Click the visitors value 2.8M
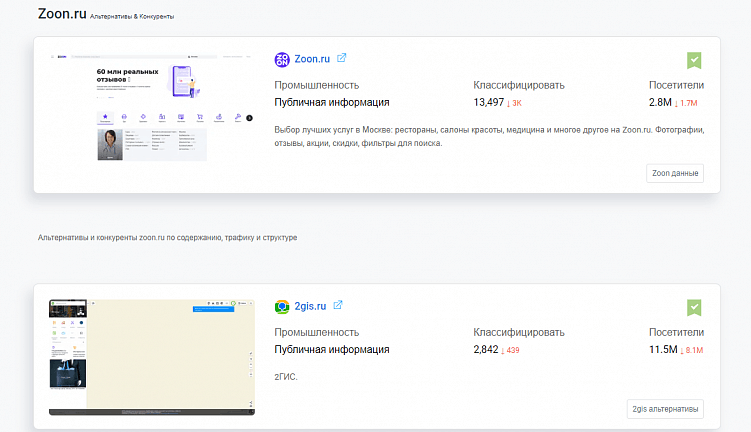 (x=660, y=102)
